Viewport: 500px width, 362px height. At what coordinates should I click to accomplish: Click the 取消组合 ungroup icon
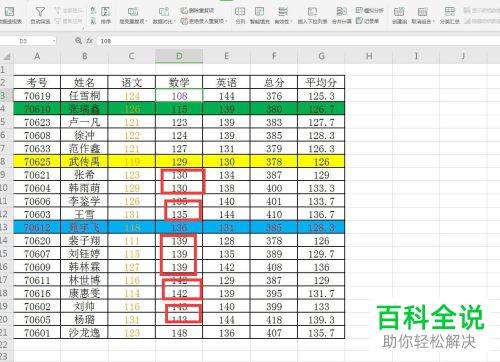click(423, 12)
